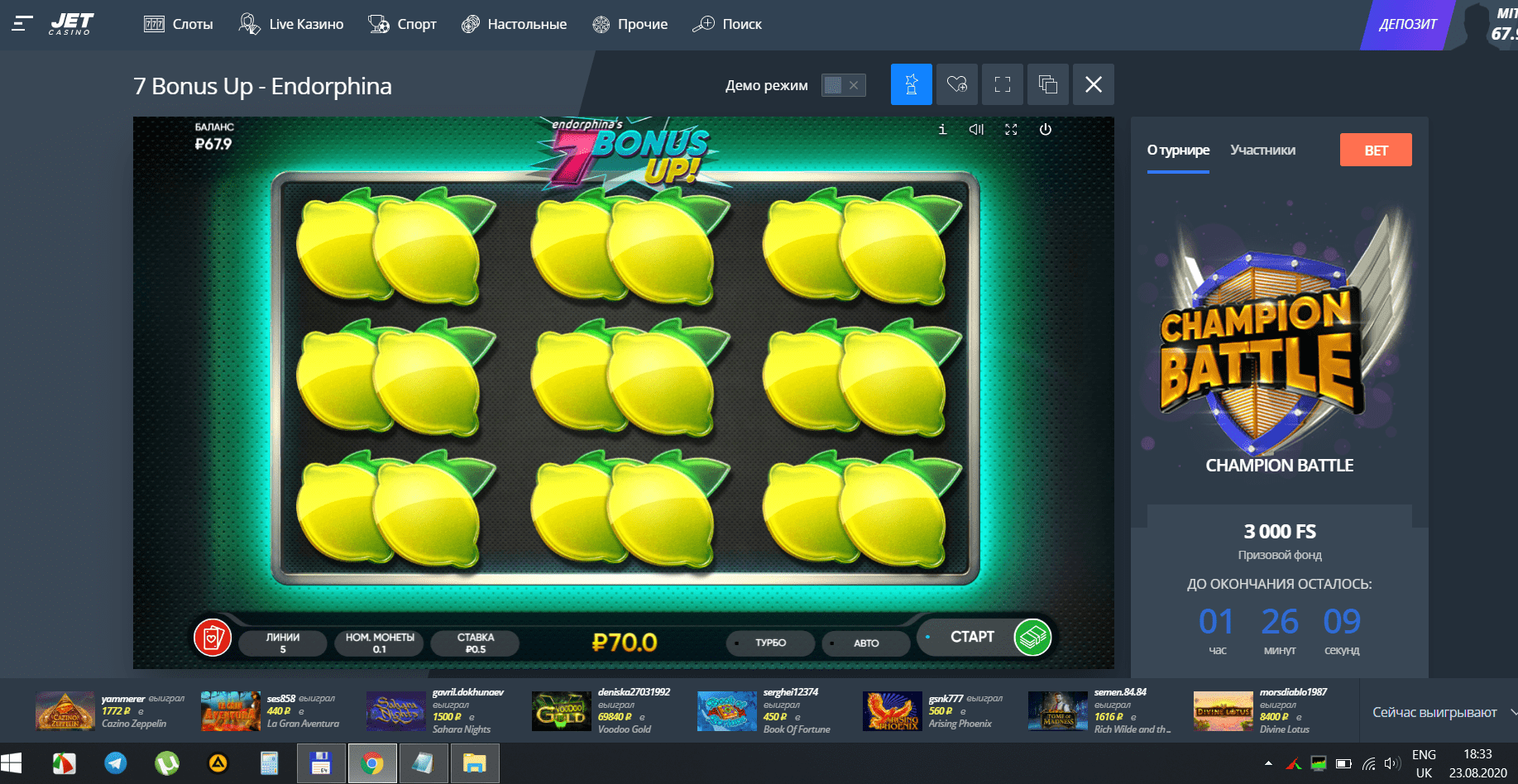Screen dimensions: 1518x784
Task: Click the in-game power exit icon
Action: 1046,129
